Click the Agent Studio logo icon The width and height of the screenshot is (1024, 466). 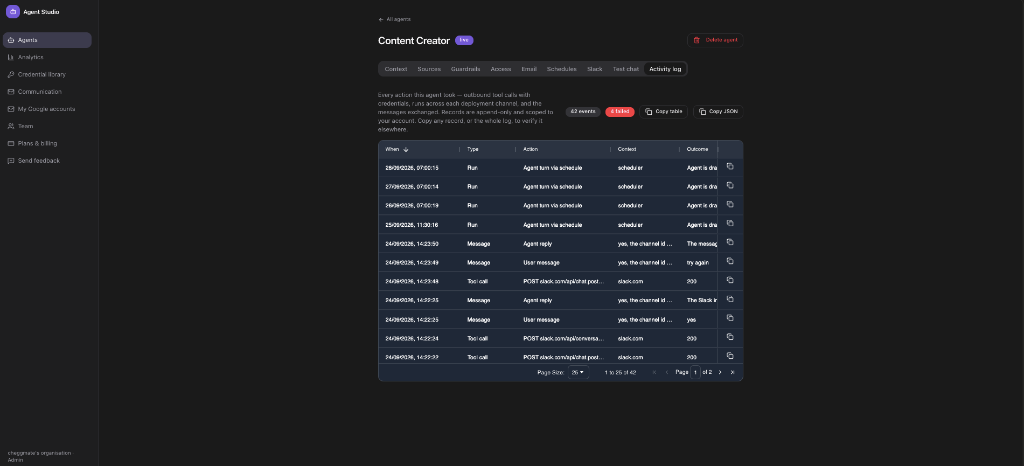pos(12,12)
